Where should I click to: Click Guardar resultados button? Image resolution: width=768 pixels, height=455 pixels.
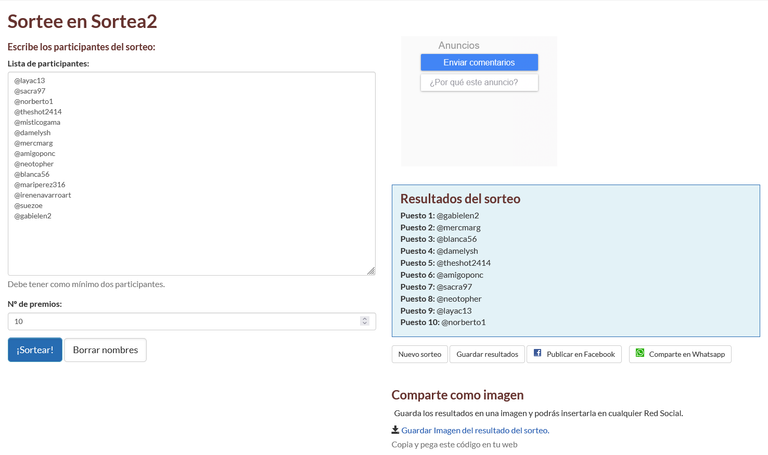[487, 354]
